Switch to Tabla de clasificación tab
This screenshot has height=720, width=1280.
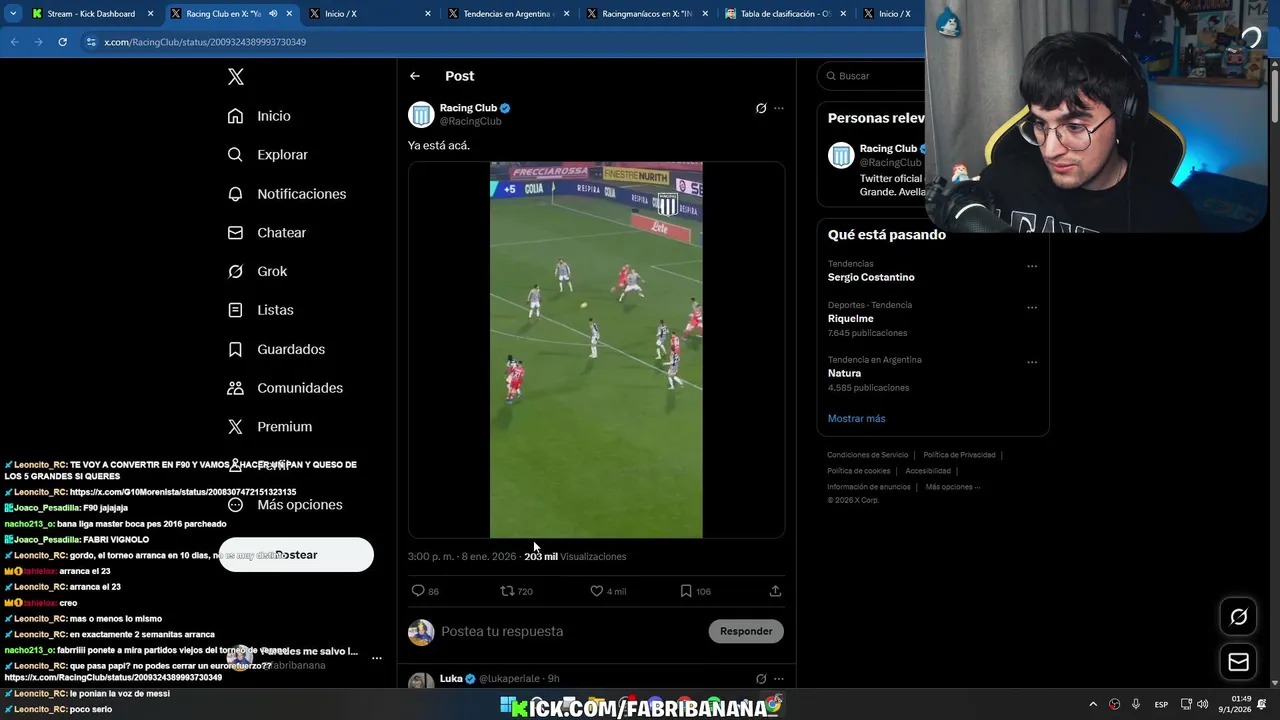tap(785, 14)
